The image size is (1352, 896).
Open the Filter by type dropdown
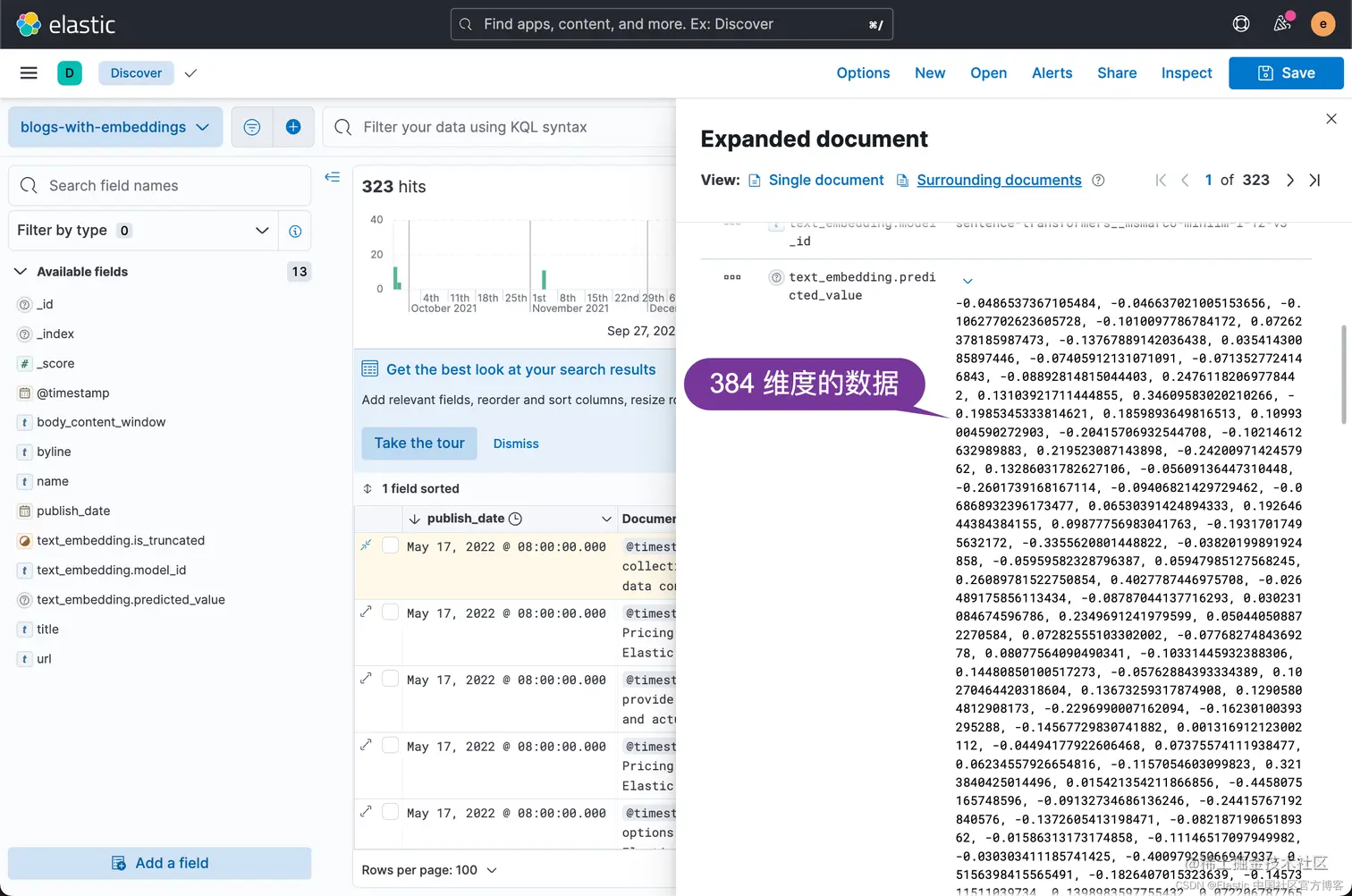click(x=143, y=231)
